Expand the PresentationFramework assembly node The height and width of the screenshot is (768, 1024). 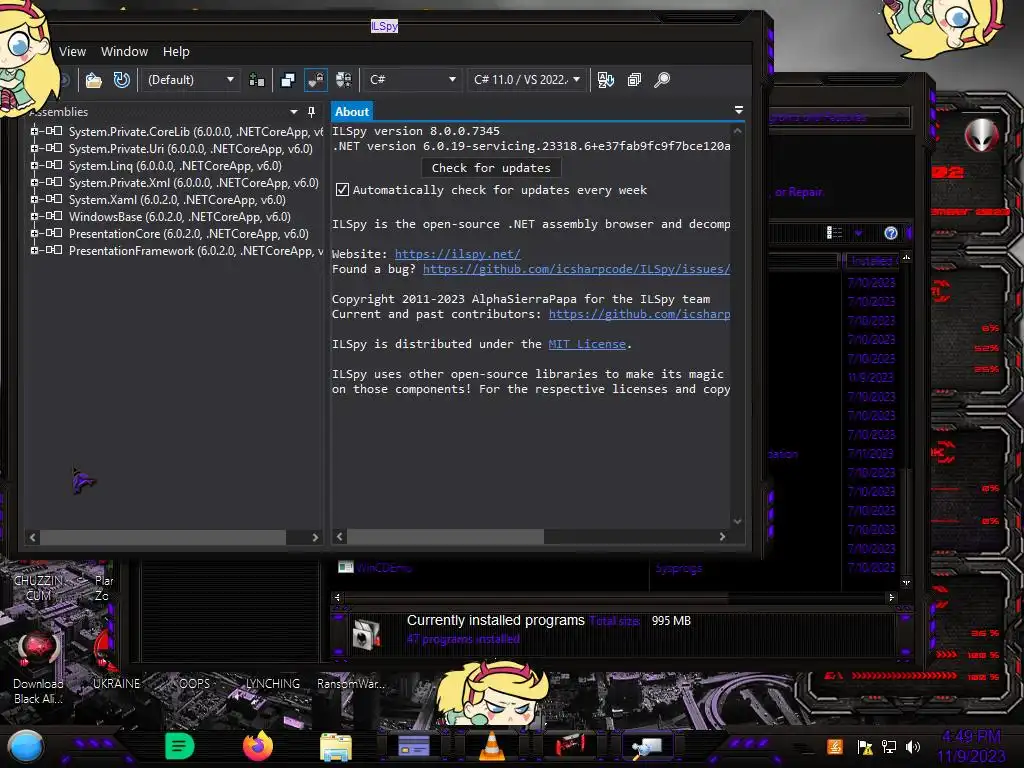34,250
